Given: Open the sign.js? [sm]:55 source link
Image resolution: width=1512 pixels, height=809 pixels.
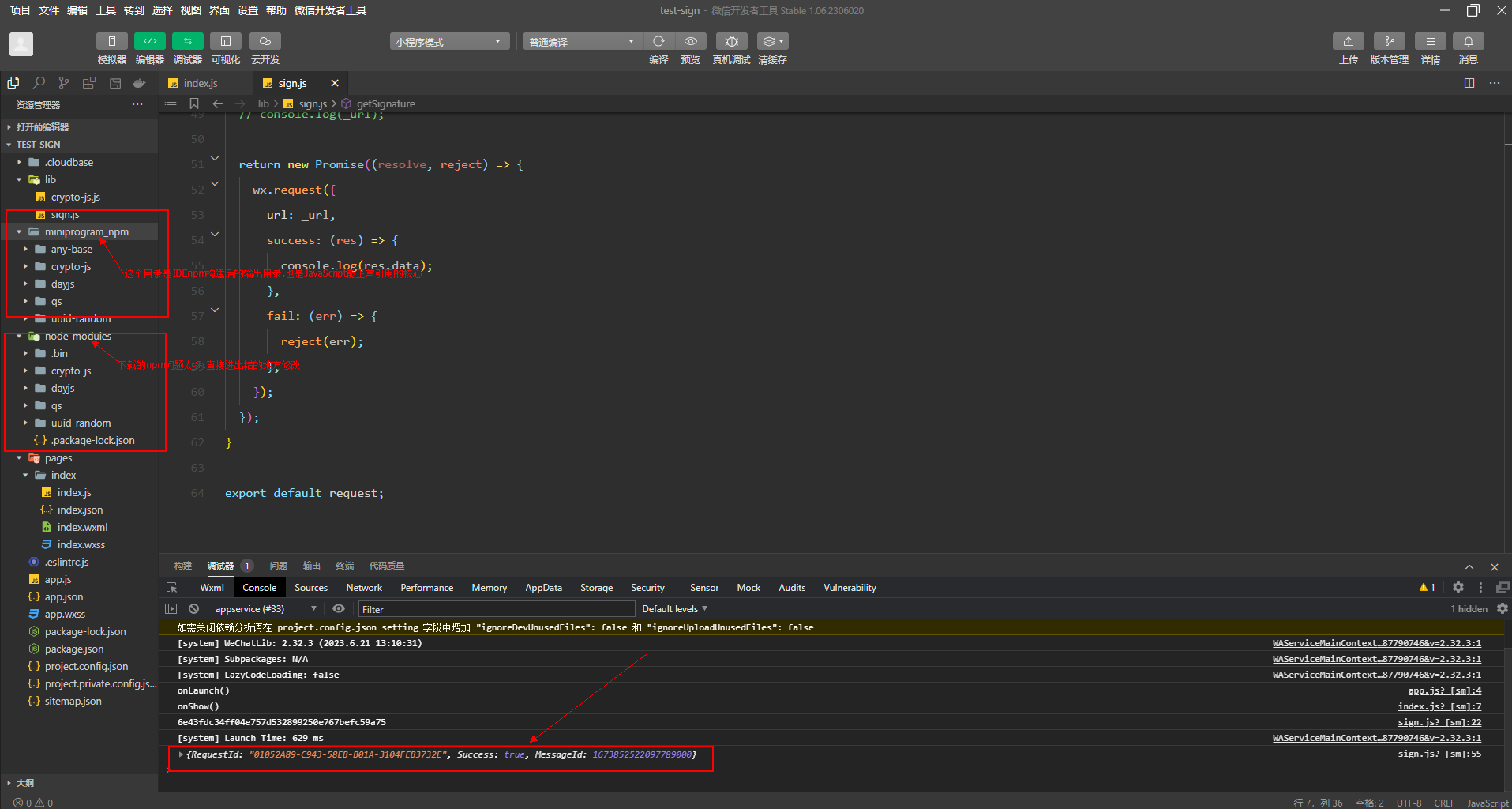Looking at the screenshot, I should click(x=1439, y=754).
